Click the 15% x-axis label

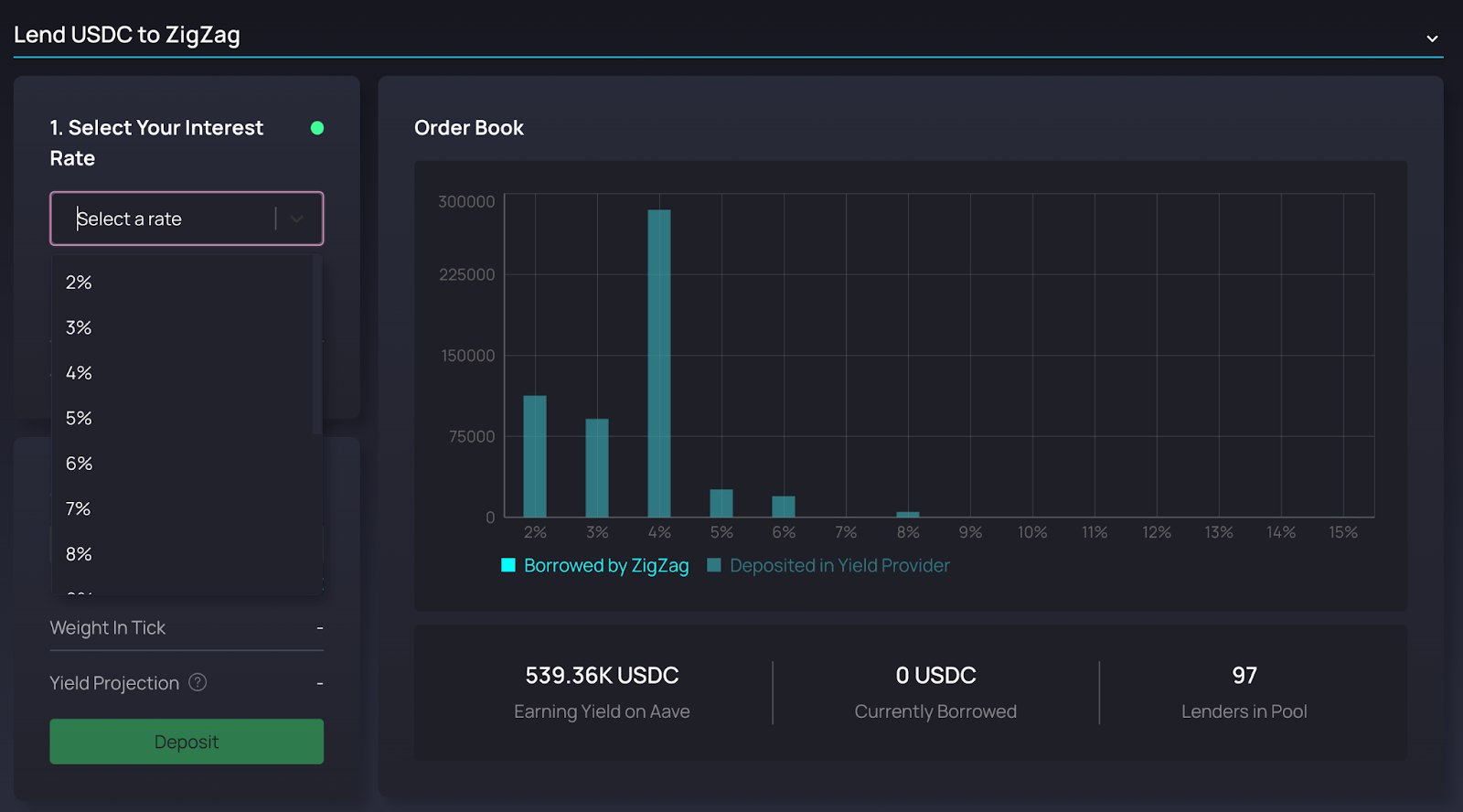(x=1343, y=532)
